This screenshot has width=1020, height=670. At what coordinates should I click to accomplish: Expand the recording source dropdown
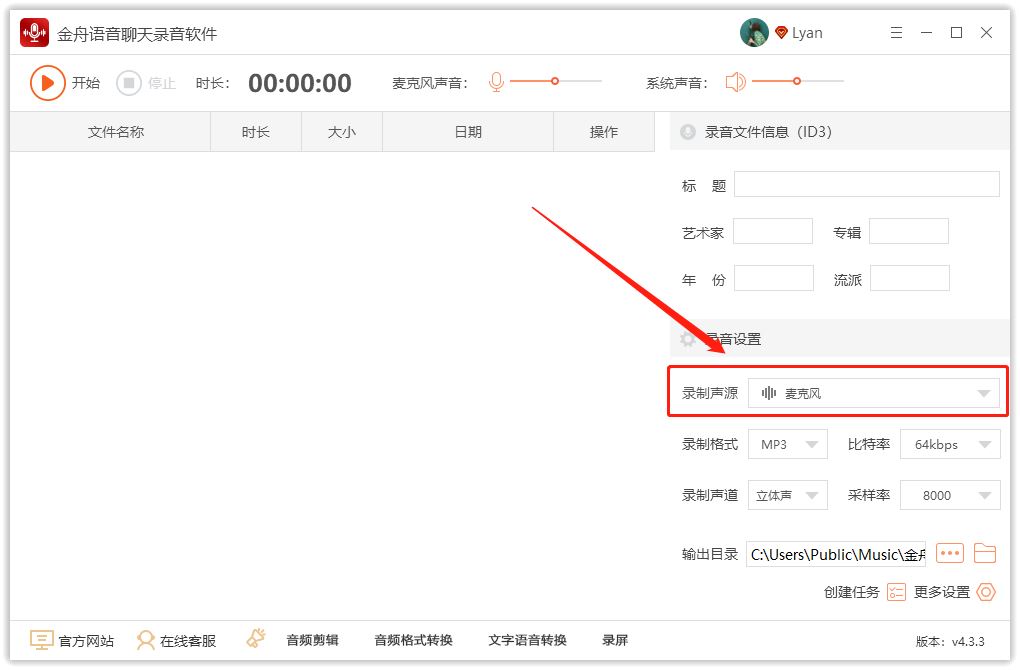(873, 394)
